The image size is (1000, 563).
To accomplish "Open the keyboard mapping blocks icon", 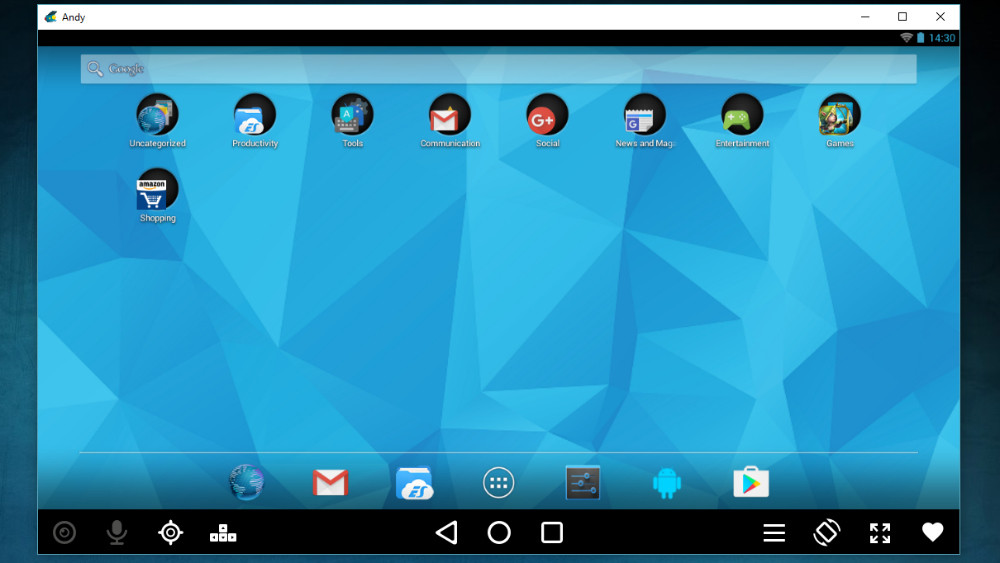I will click(x=223, y=533).
